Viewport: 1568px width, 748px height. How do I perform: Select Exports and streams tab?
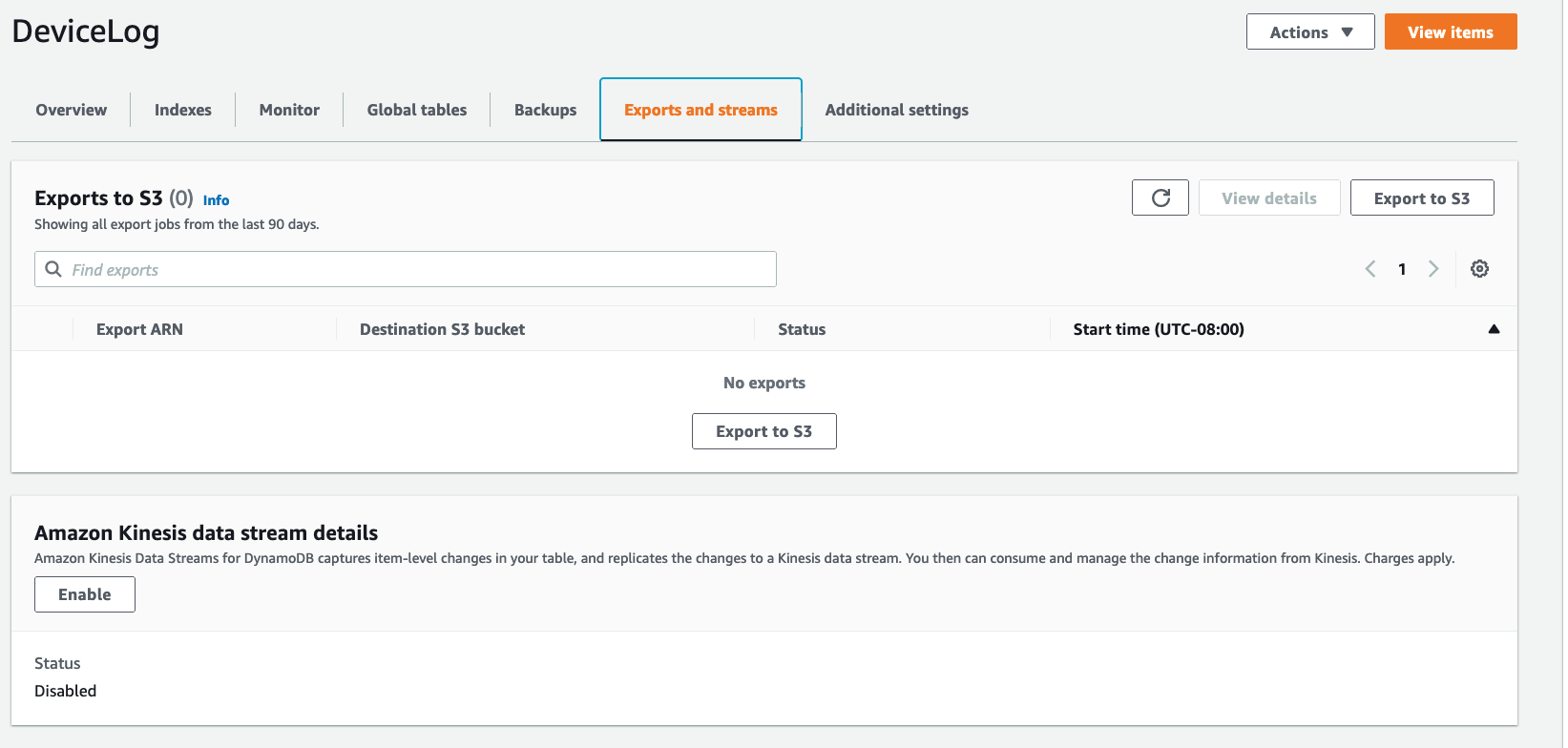click(x=700, y=110)
